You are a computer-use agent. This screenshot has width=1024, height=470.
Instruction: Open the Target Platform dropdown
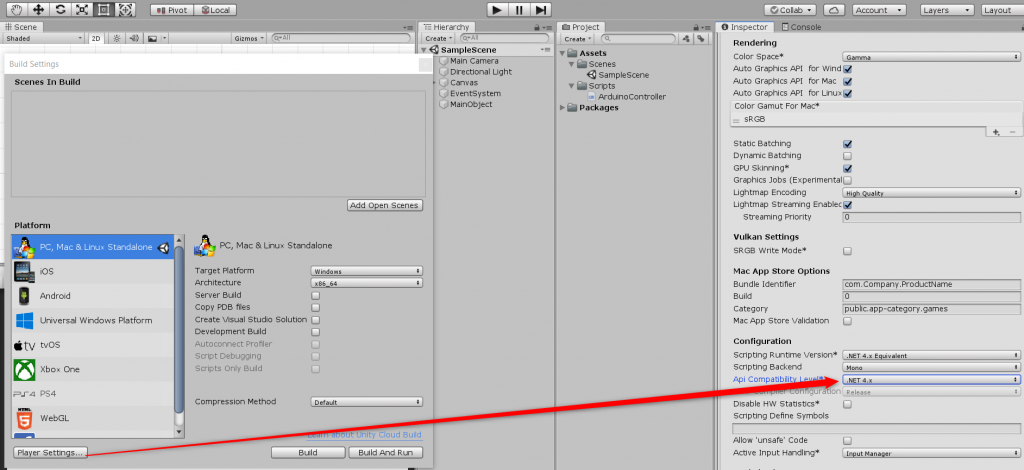366,271
